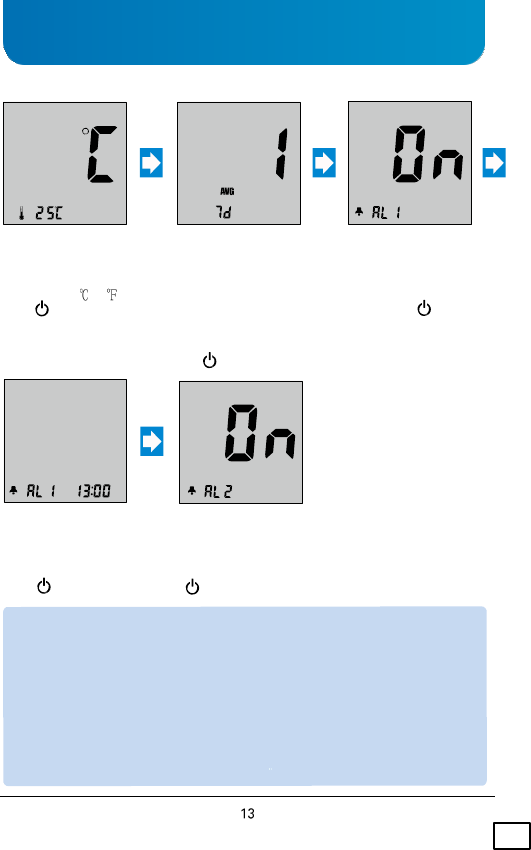Click the blue arrow before the AL 2 display

tap(152, 441)
